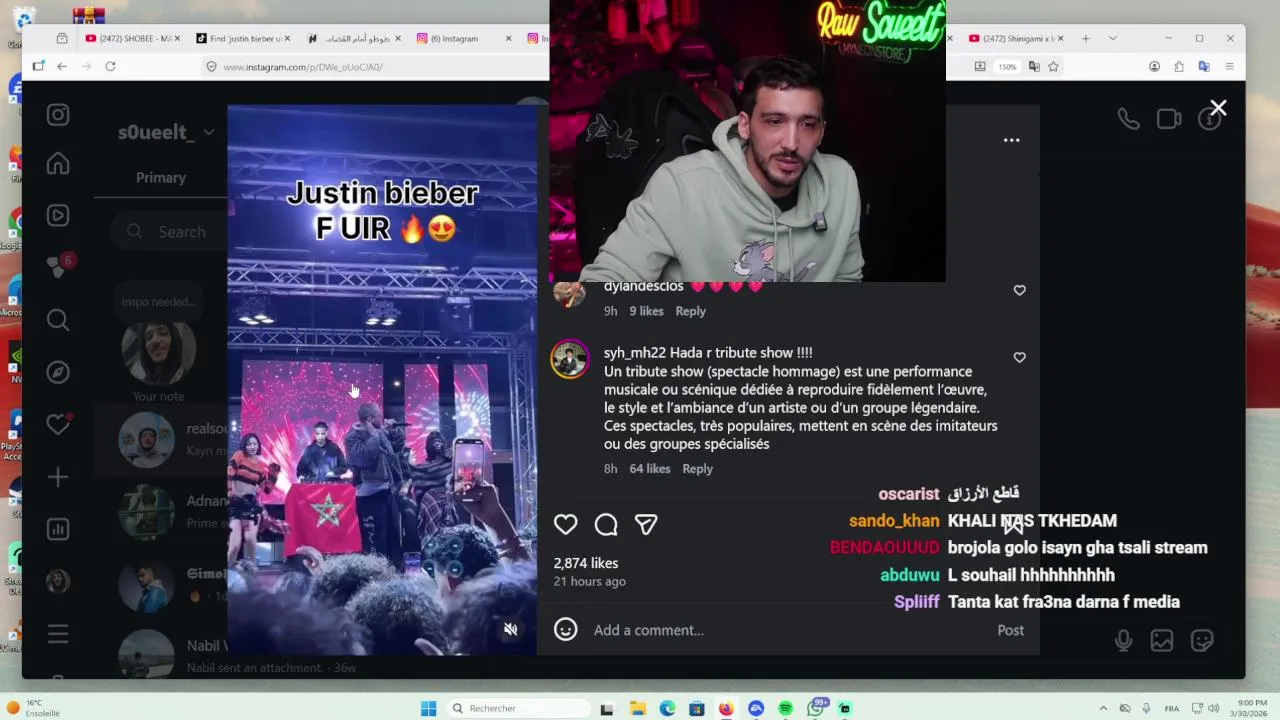The image size is (1280, 720).
Task: Expand the list all tabs chevron
Action: point(1112,38)
